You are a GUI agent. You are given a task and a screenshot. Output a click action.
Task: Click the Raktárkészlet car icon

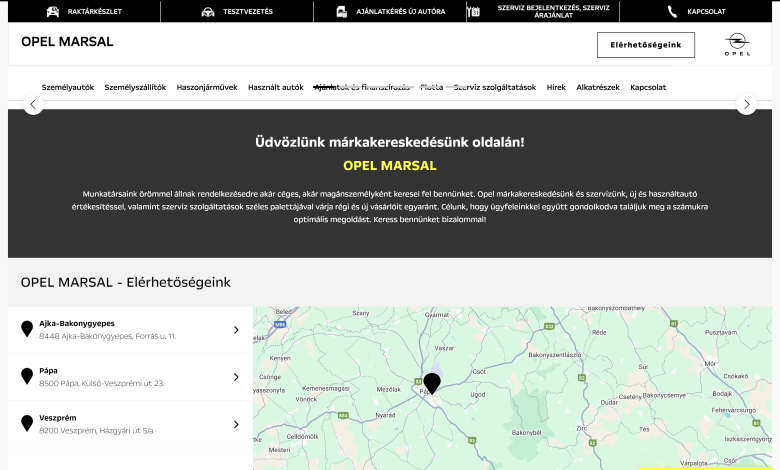point(52,12)
